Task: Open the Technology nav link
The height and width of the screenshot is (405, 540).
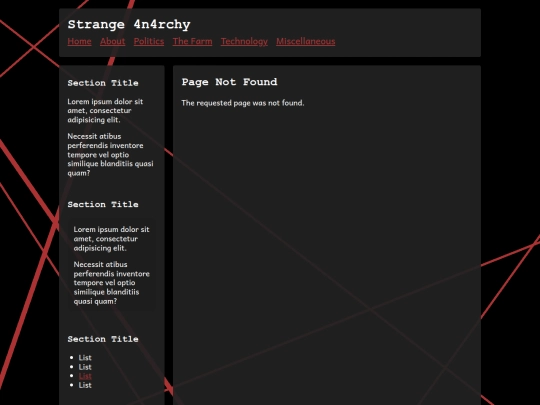Action: click(244, 41)
